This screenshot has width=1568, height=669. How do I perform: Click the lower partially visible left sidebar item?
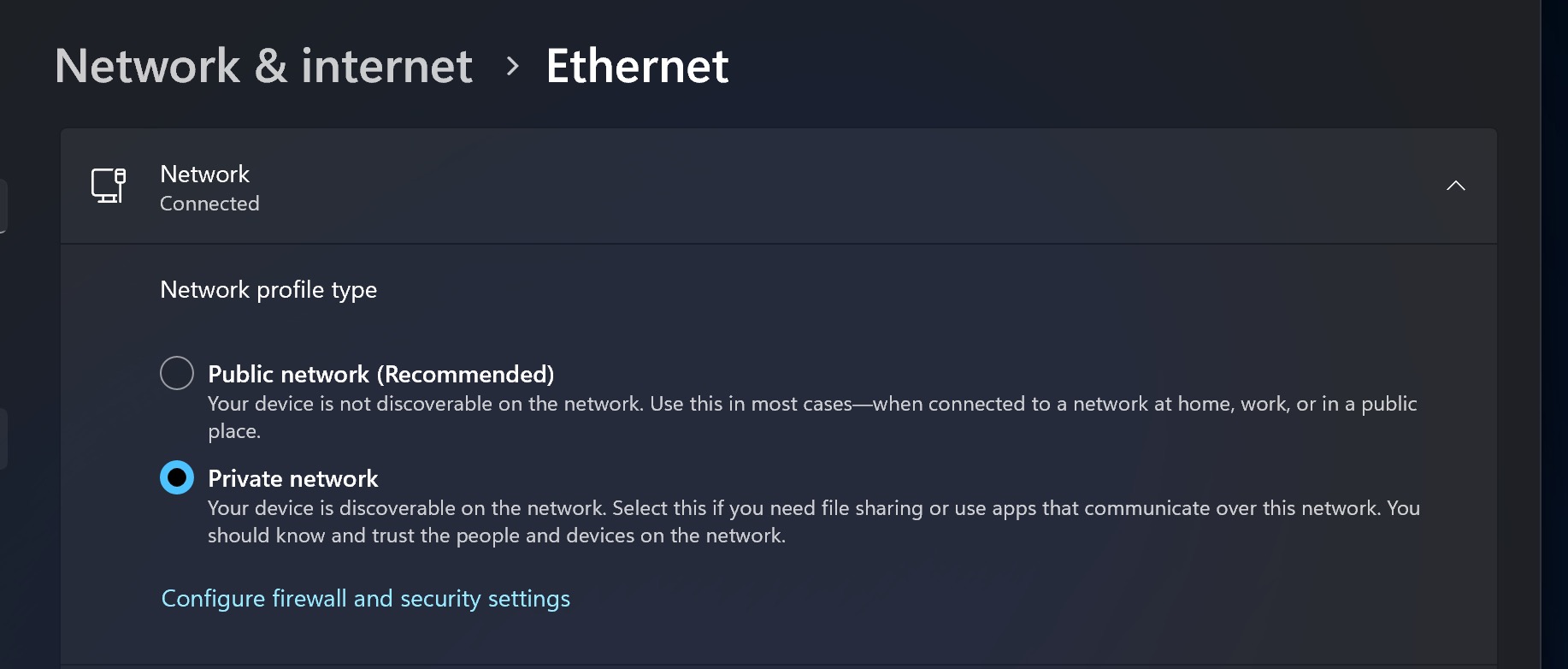[3, 438]
